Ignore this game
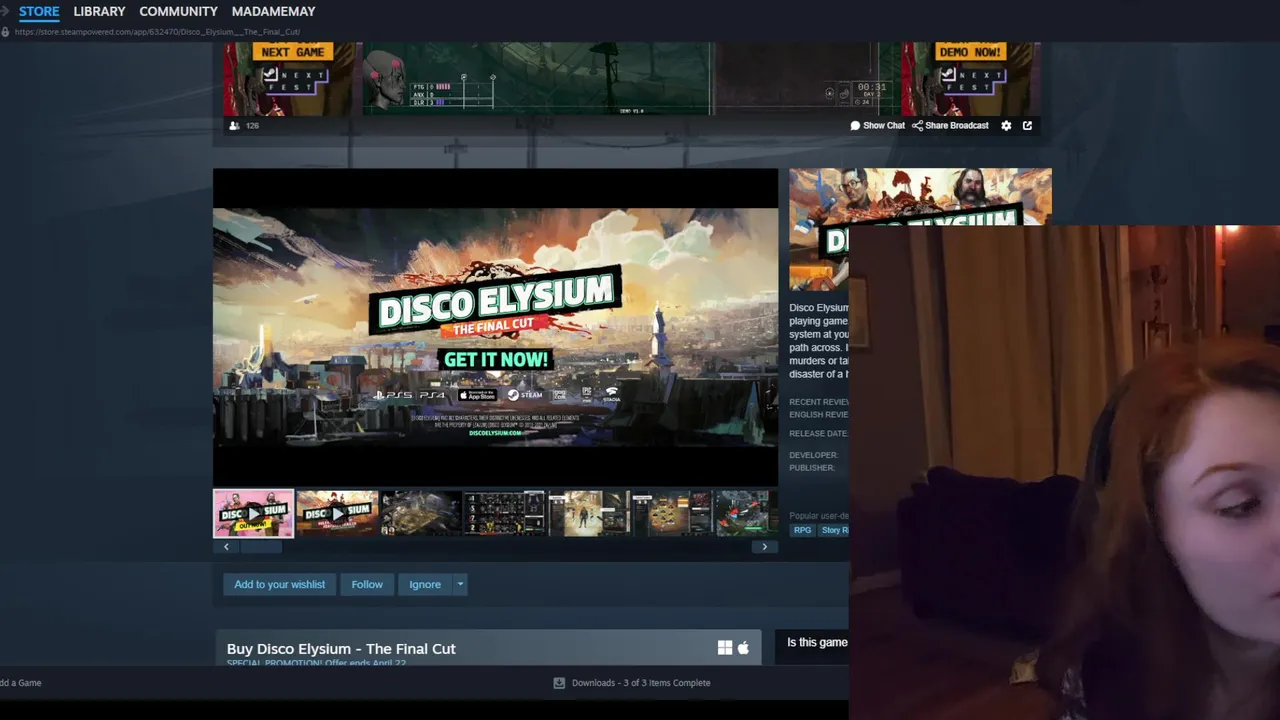 tap(425, 585)
